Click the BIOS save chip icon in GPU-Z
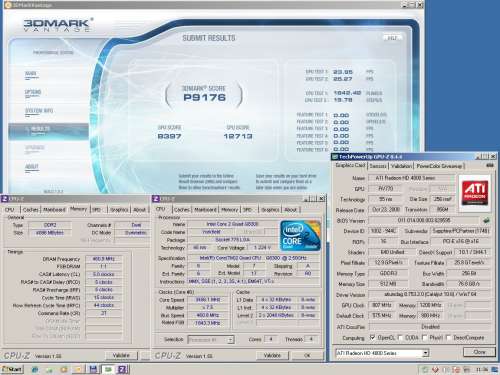The height and width of the screenshot is (375, 500). tap(486, 220)
